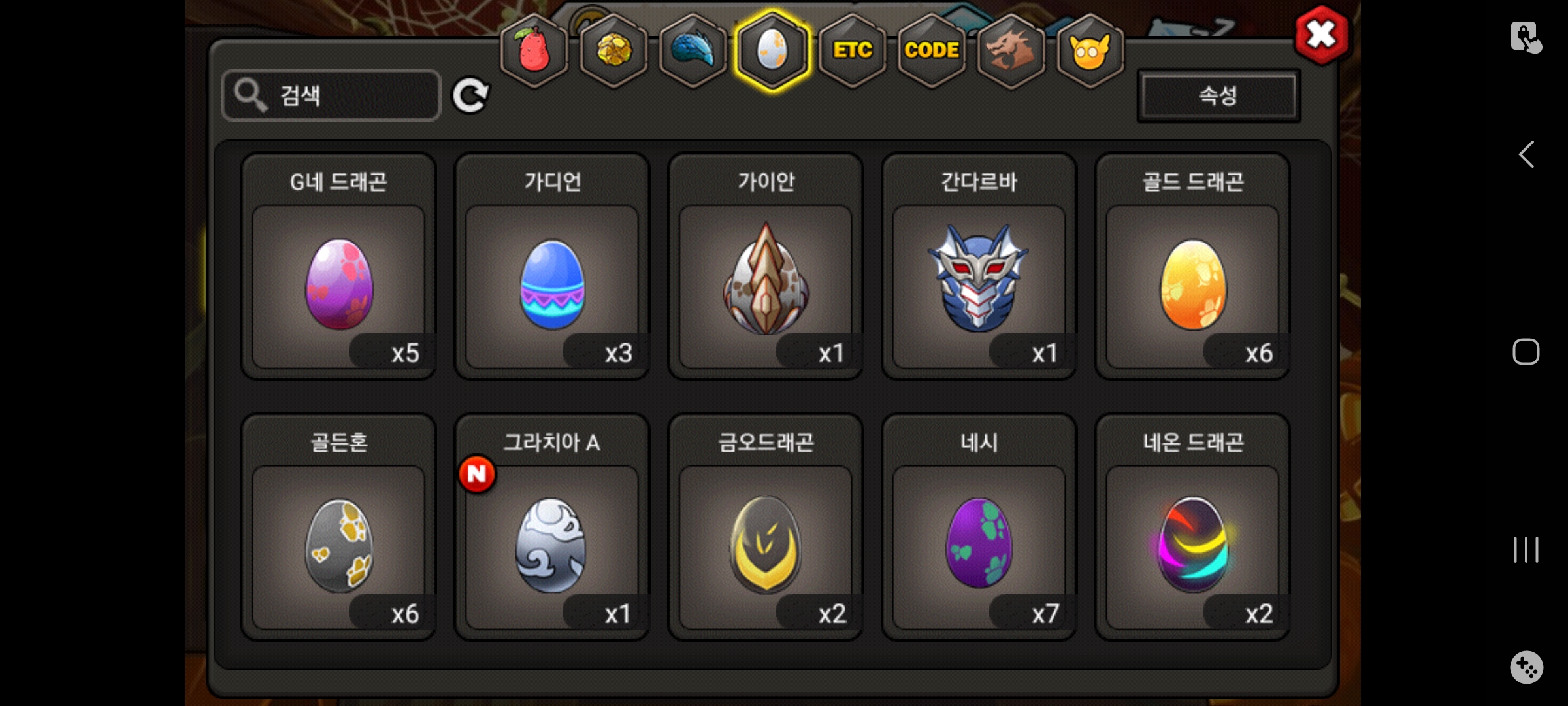1568x706 pixels.
Task: Open the CODE tab
Action: tap(932, 51)
